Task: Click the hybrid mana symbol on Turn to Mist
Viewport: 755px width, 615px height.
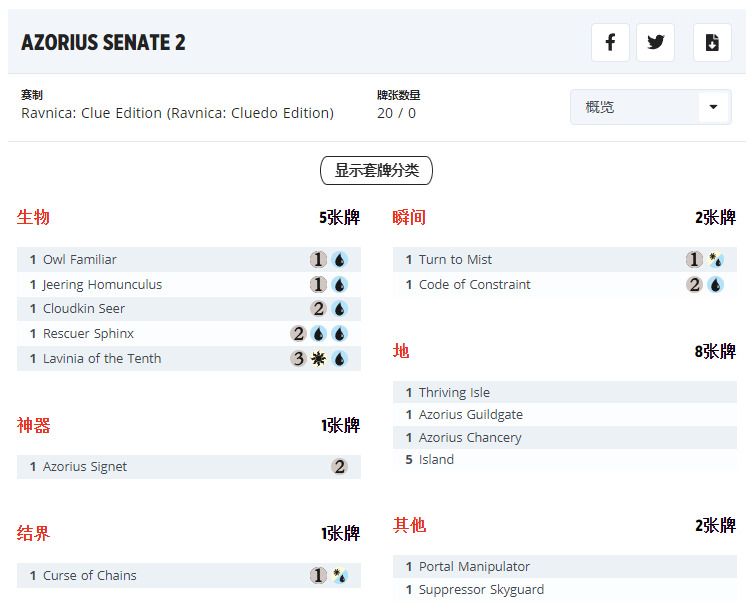Action: click(716, 260)
